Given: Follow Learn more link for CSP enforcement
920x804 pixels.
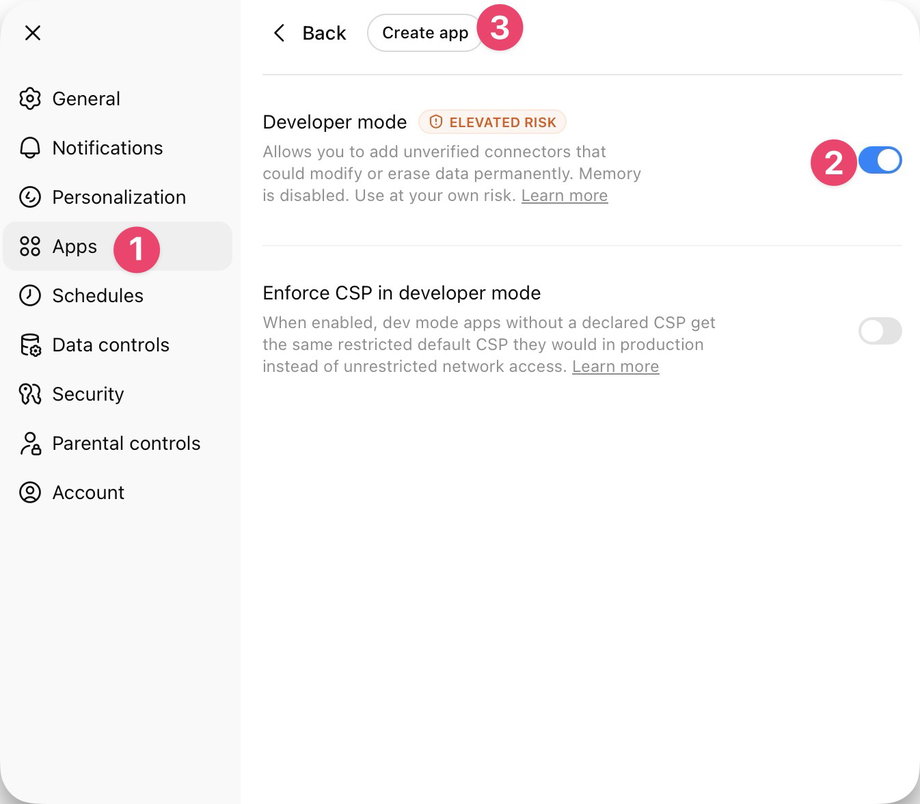Looking at the screenshot, I should (615, 367).
